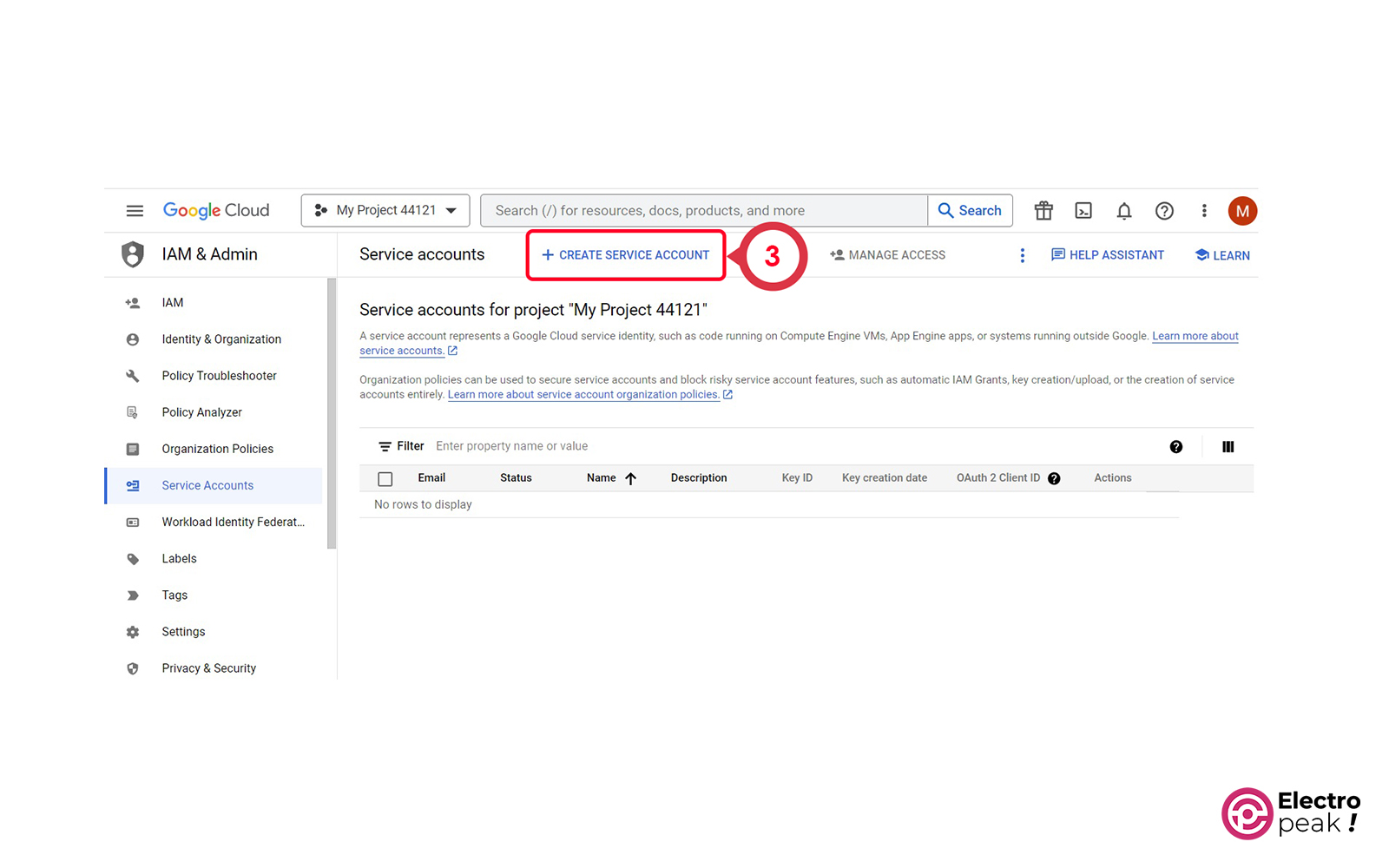Click Manage Access button

[887, 255]
